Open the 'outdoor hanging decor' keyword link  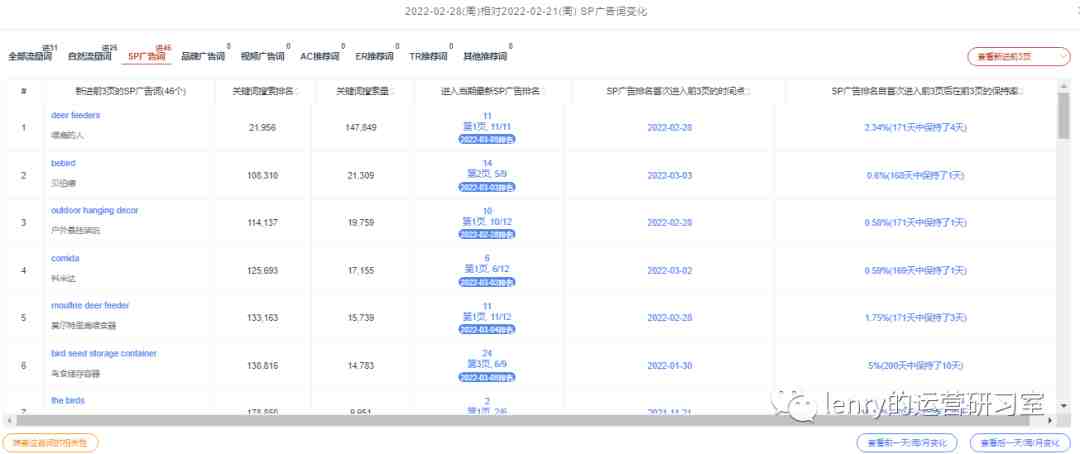(94, 210)
